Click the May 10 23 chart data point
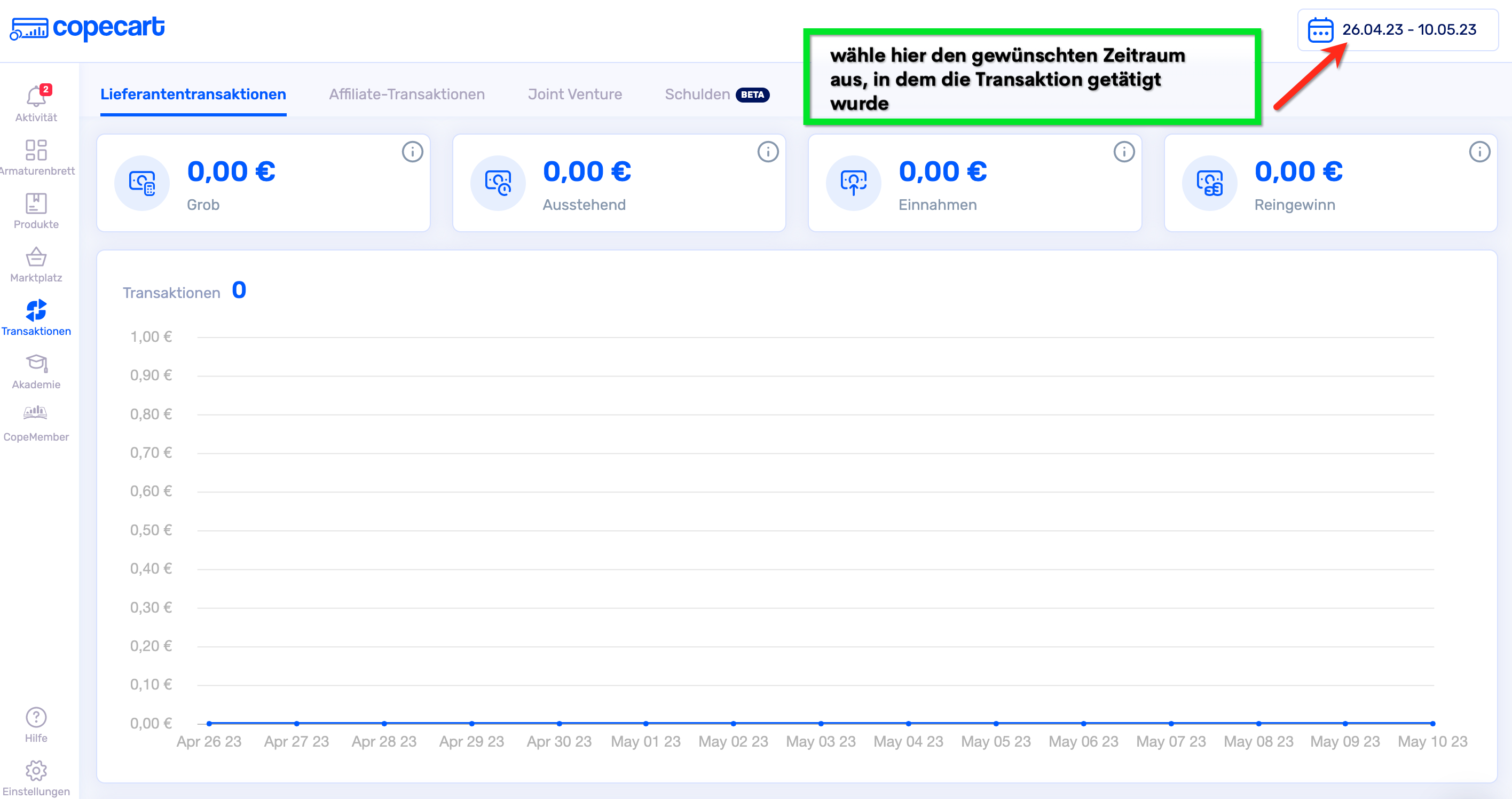 point(1432,723)
